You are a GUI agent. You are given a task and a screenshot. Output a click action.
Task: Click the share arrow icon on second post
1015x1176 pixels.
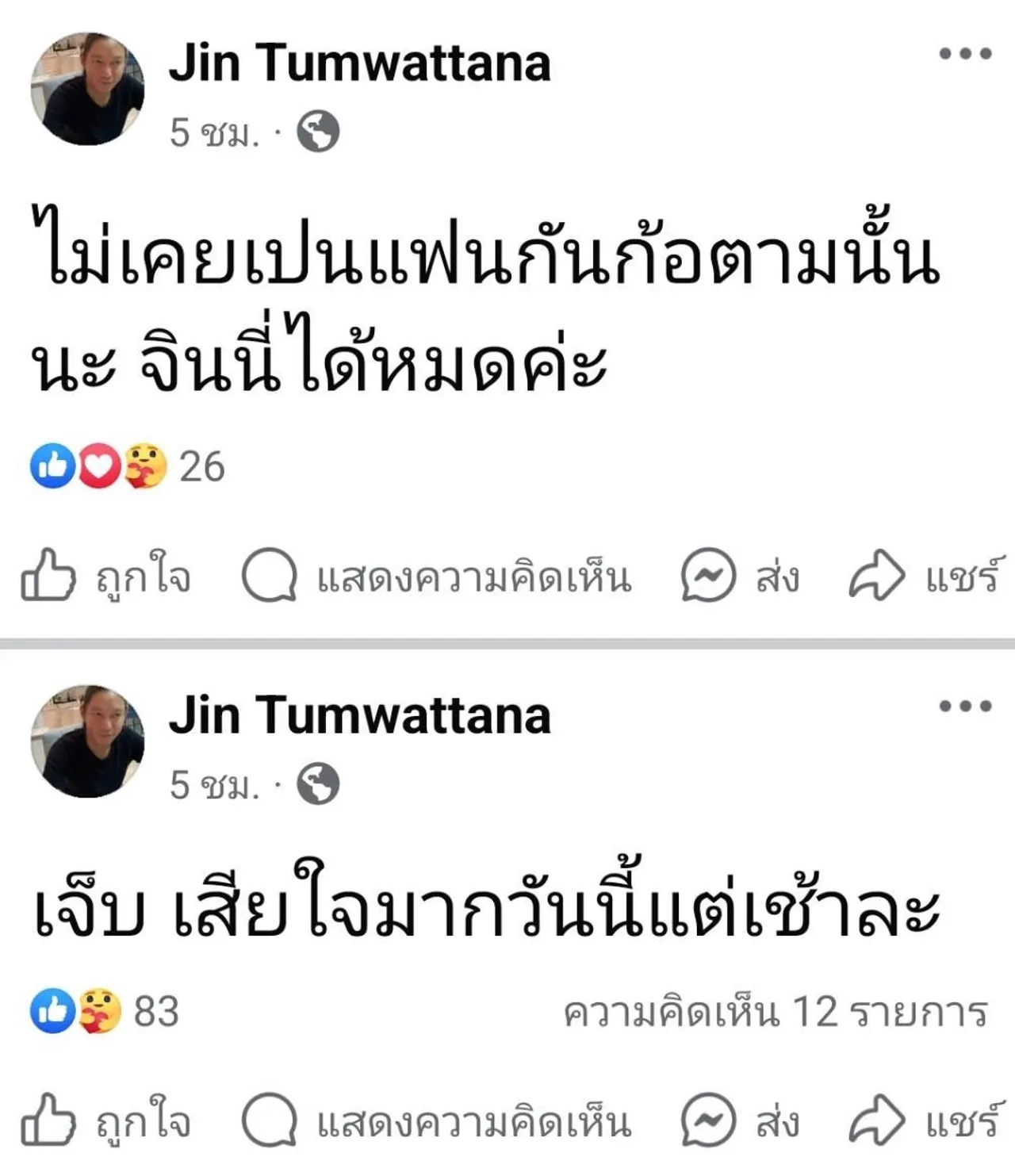point(876,1120)
